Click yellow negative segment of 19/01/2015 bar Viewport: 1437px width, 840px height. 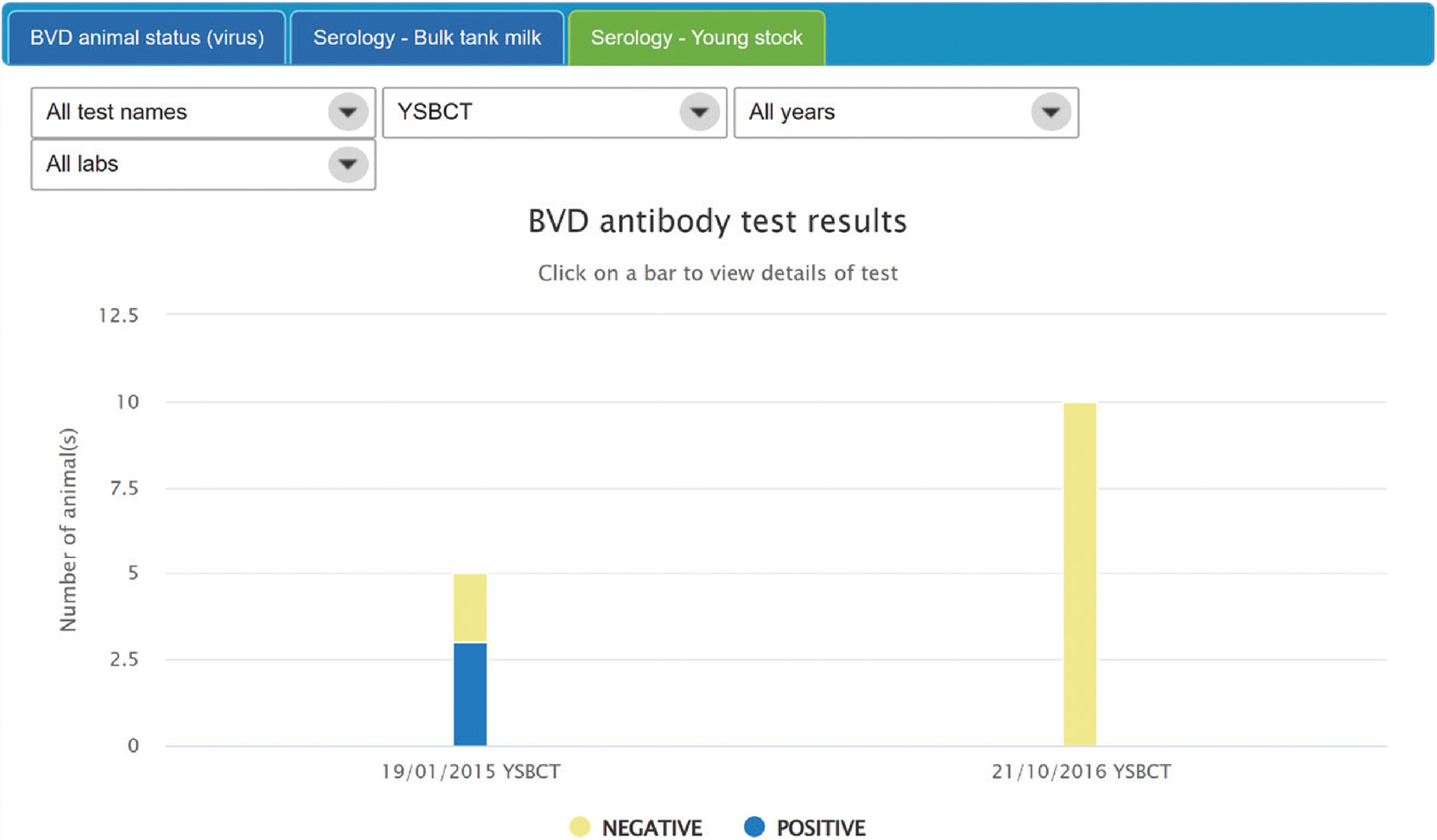click(x=470, y=607)
